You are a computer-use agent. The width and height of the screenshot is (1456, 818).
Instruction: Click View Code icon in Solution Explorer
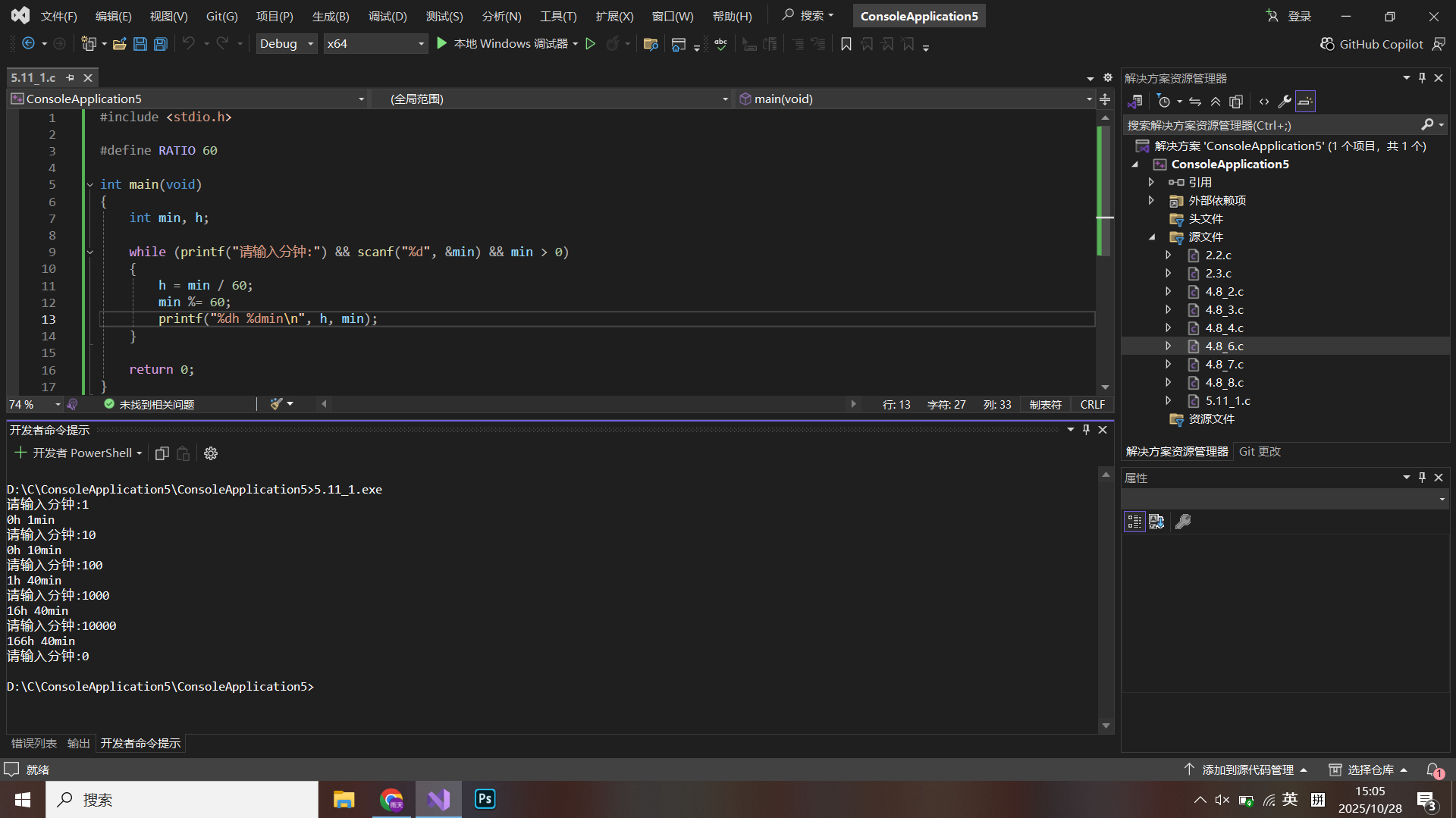pyautogui.click(x=1264, y=102)
